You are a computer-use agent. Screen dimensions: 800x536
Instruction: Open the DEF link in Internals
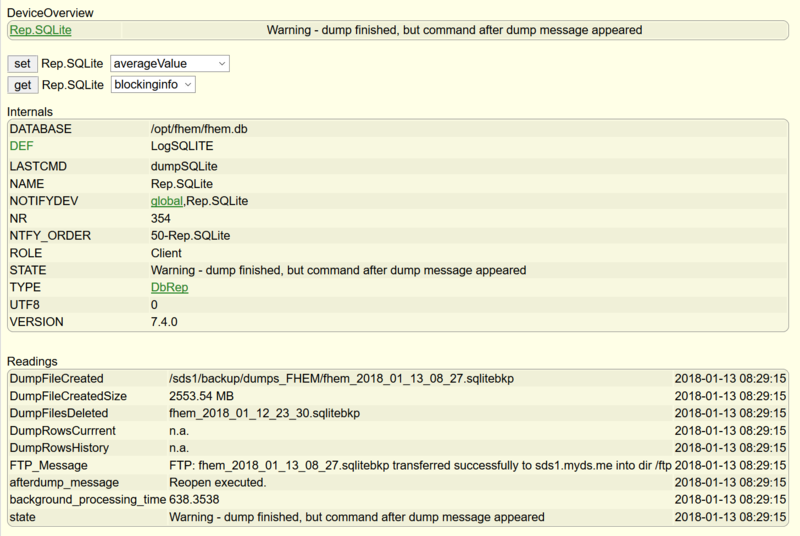(x=22, y=146)
